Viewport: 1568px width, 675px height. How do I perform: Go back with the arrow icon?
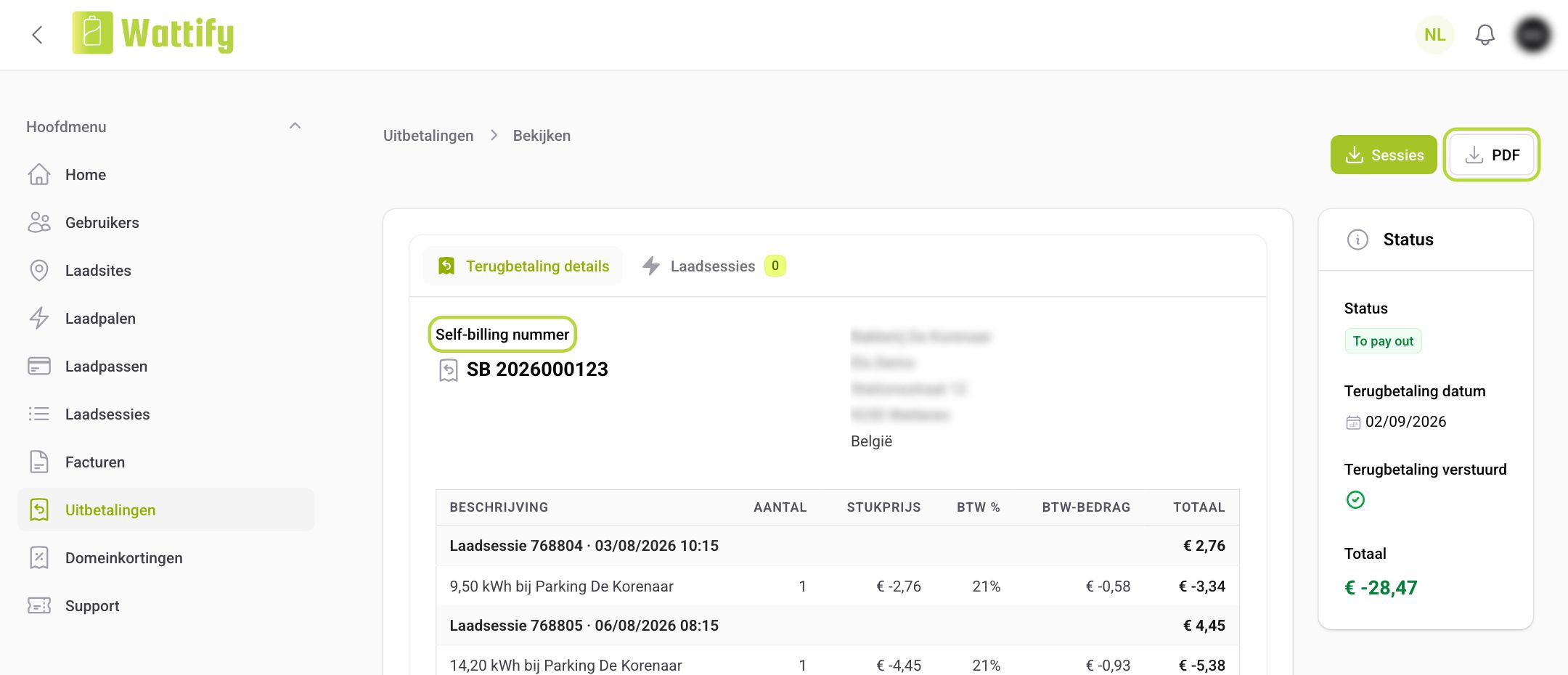38,35
